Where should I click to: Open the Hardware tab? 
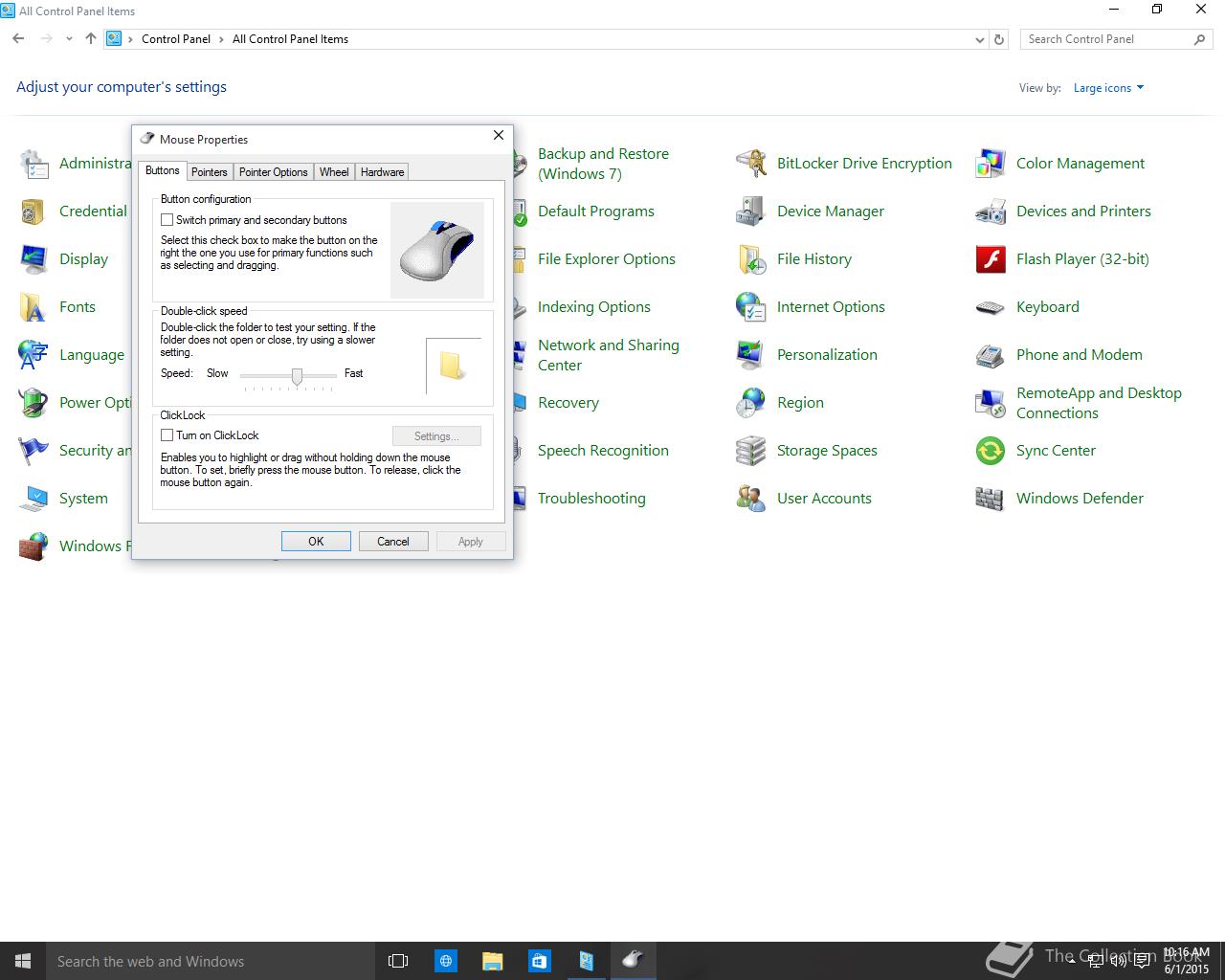point(382,172)
